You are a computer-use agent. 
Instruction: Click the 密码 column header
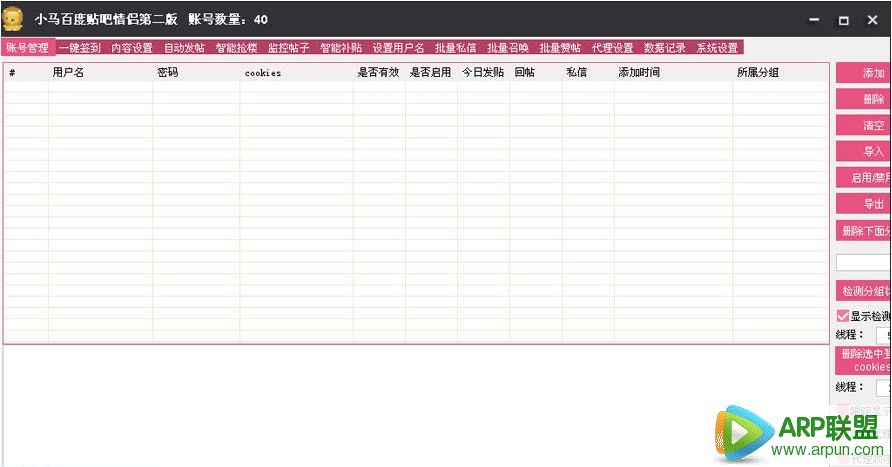coord(196,72)
